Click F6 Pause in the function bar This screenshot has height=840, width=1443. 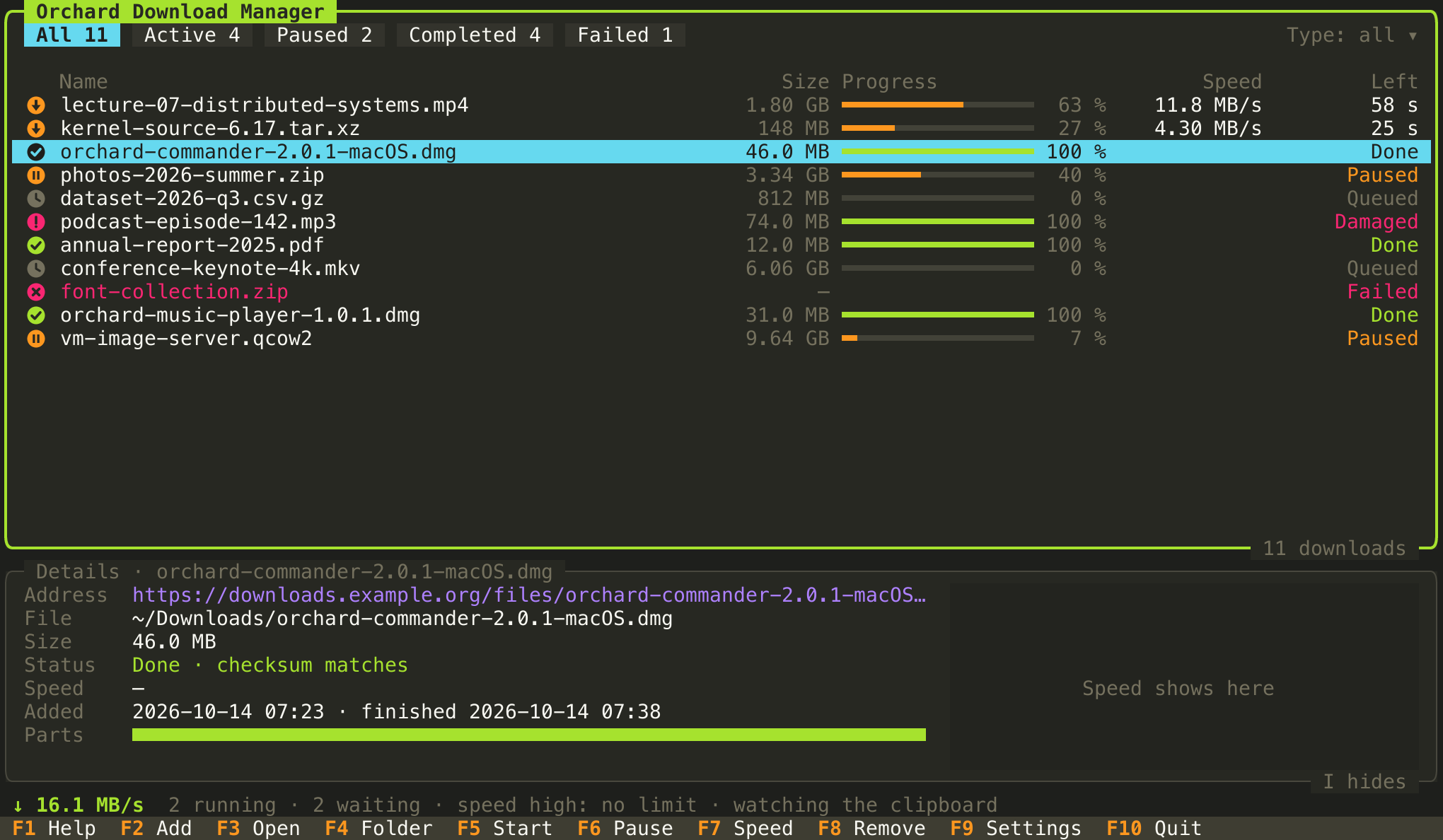625,828
